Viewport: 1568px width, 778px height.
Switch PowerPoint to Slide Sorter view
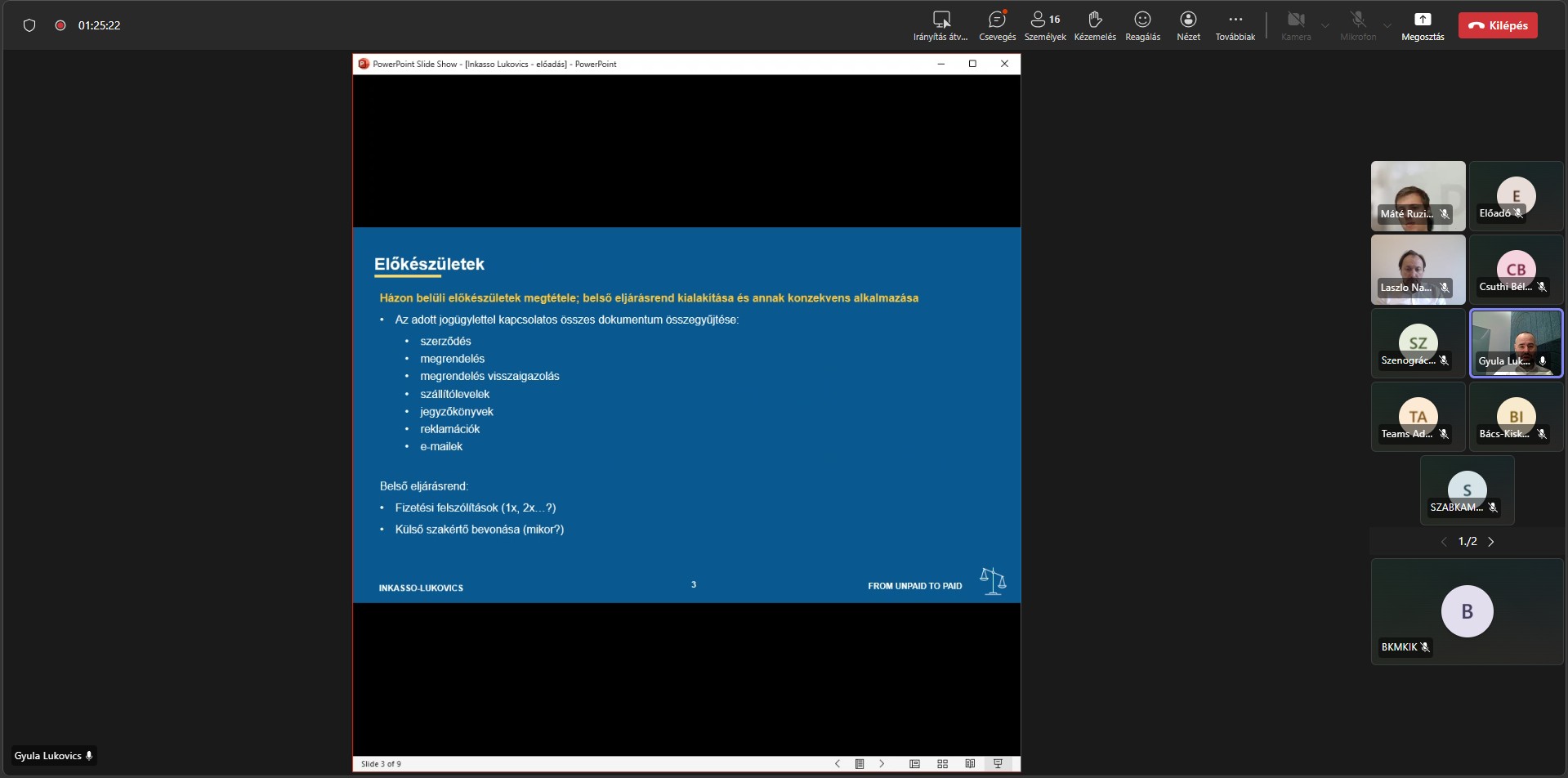click(942, 764)
